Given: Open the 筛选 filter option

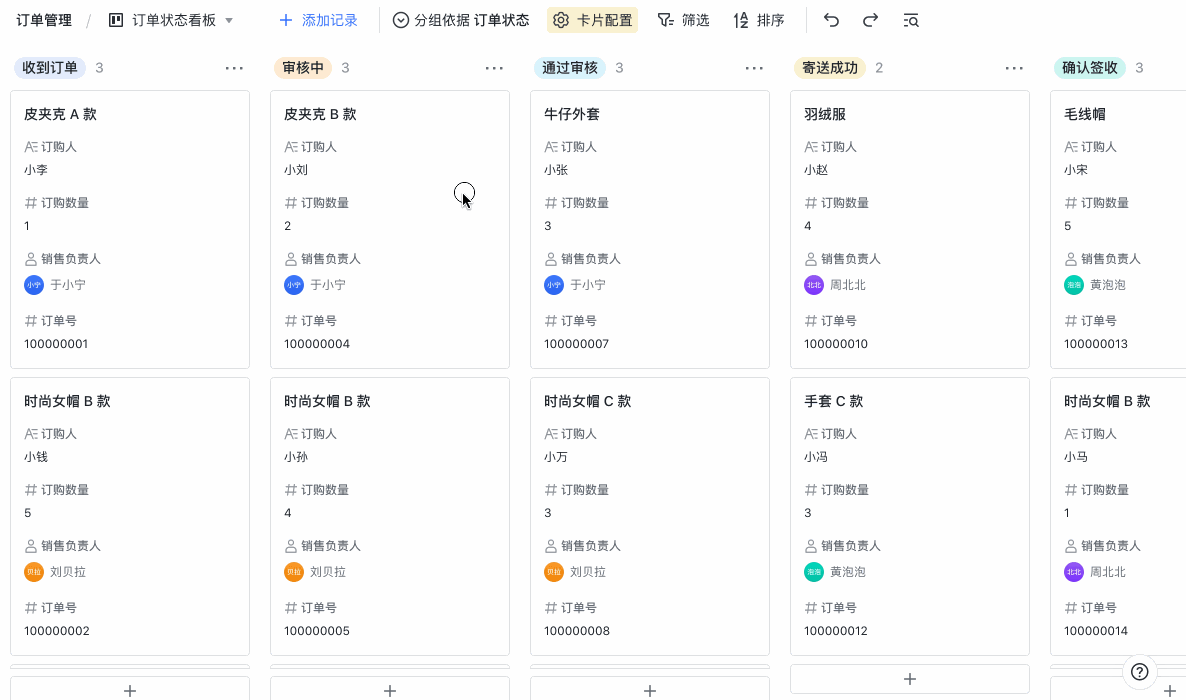Looking at the screenshot, I should point(683,20).
